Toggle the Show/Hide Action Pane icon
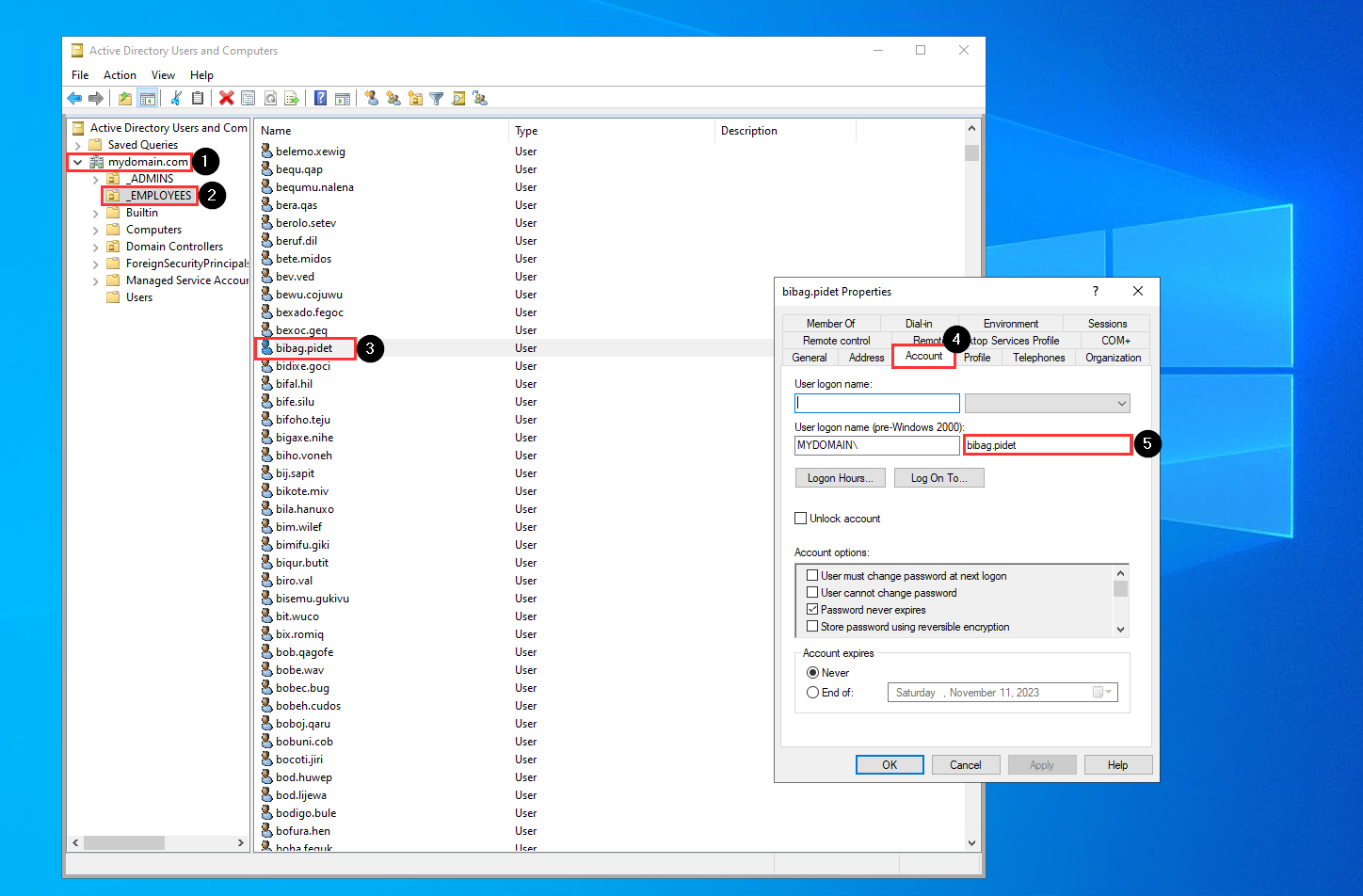1363x896 pixels. [x=343, y=98]
